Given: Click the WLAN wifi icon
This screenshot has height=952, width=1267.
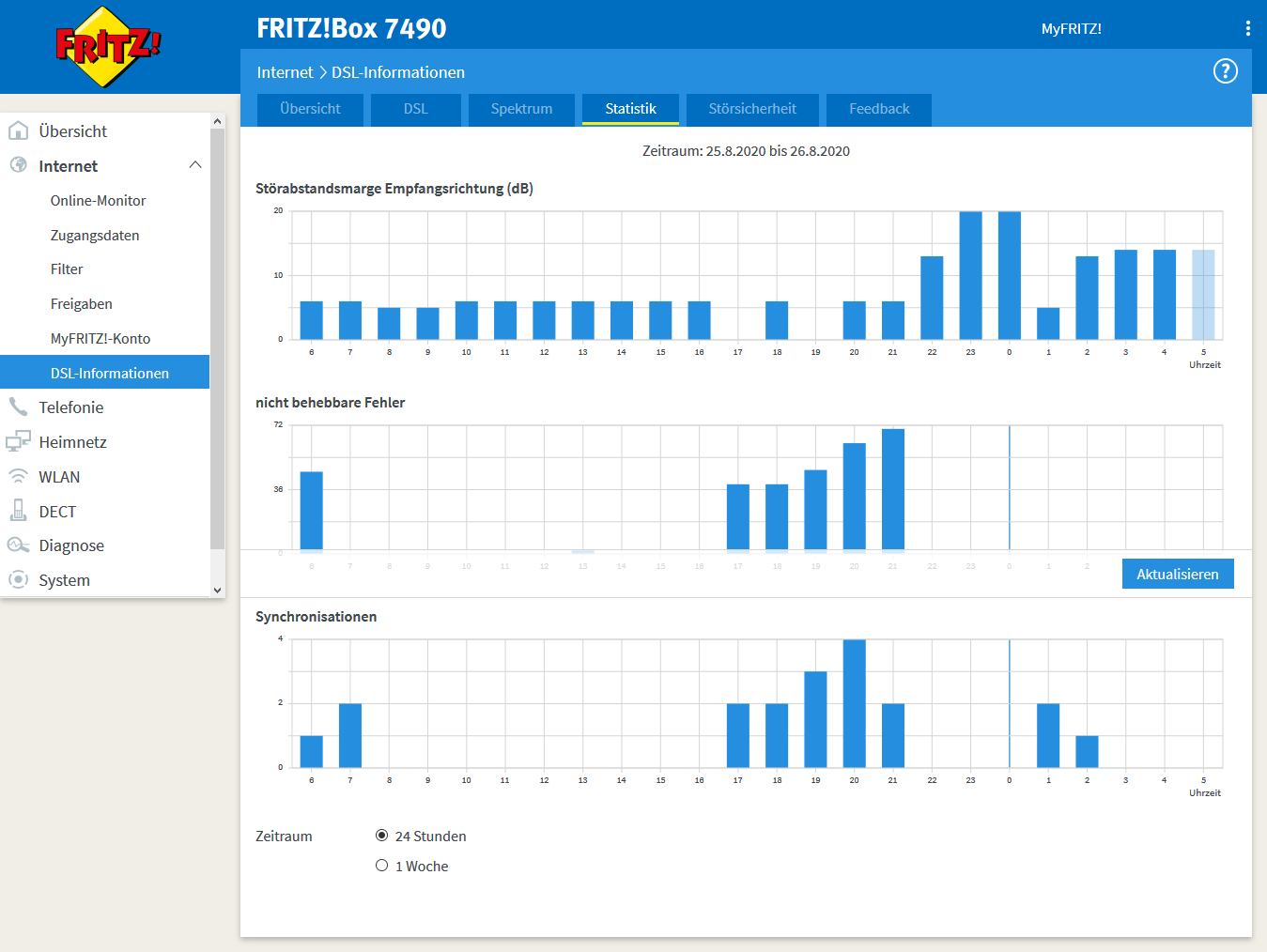Looking at the screenshot, I should 18,476.
